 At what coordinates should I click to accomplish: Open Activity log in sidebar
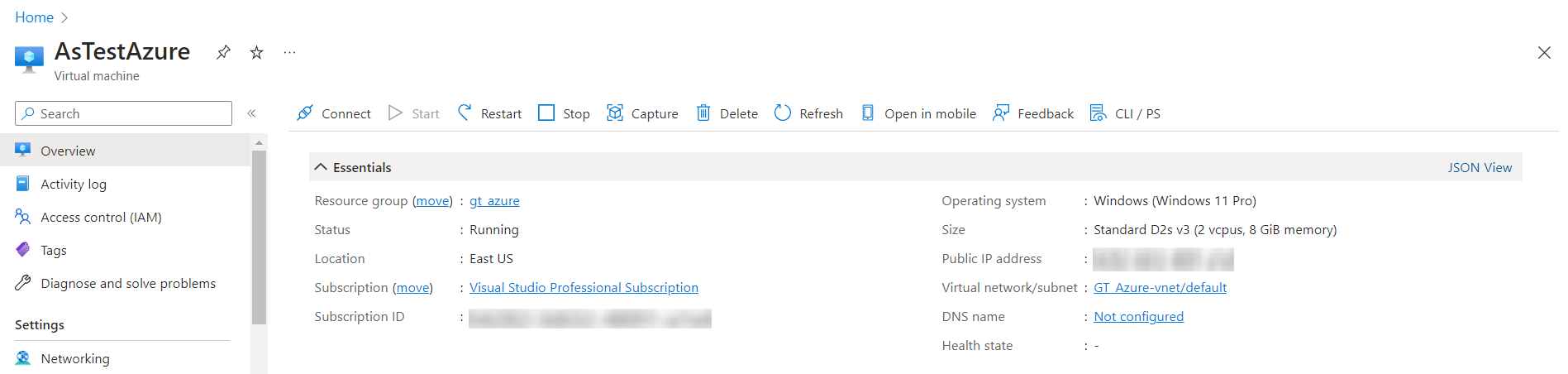pyautogui.click(x=74, y=184)
